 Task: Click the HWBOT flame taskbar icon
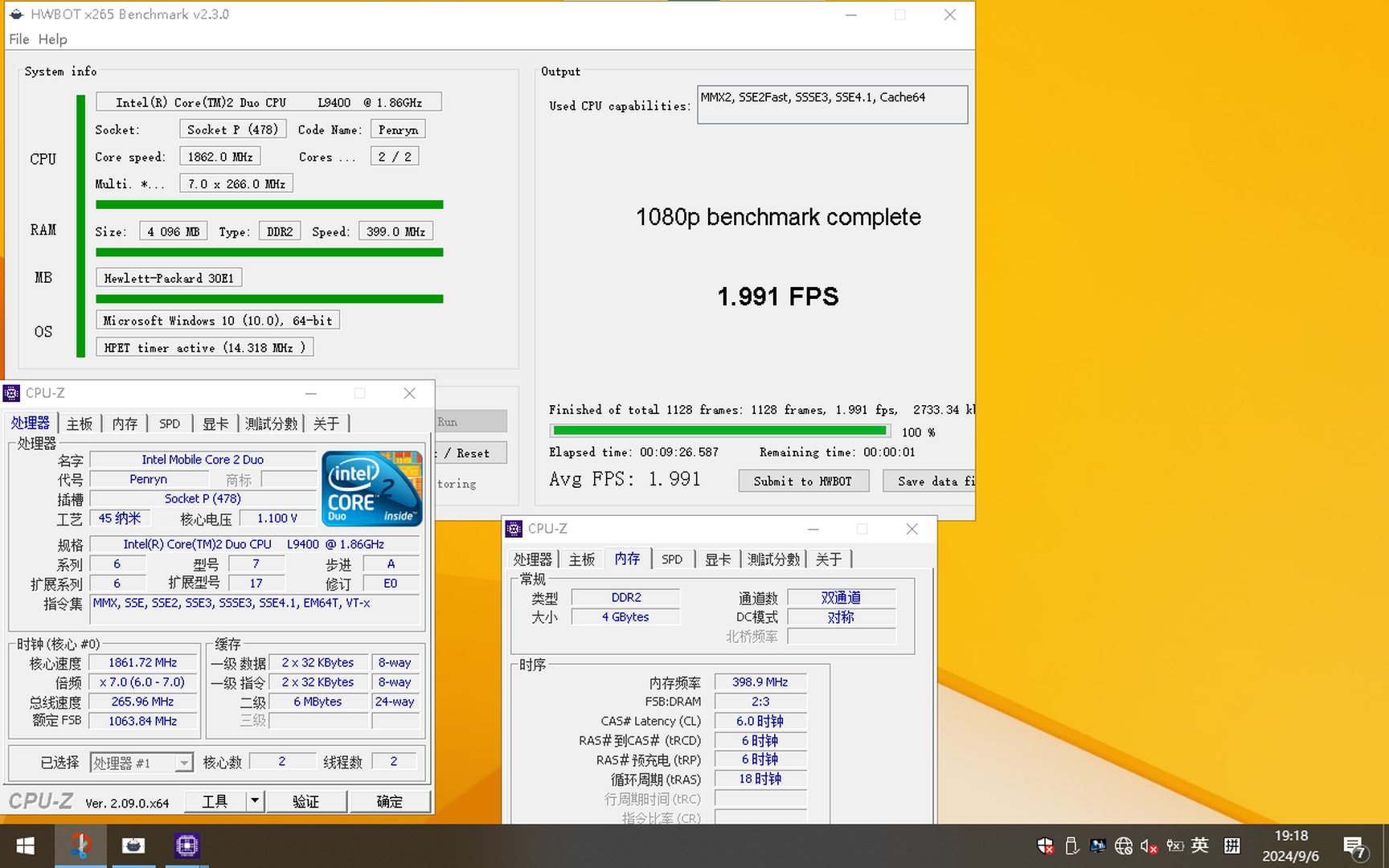[80, 845]
